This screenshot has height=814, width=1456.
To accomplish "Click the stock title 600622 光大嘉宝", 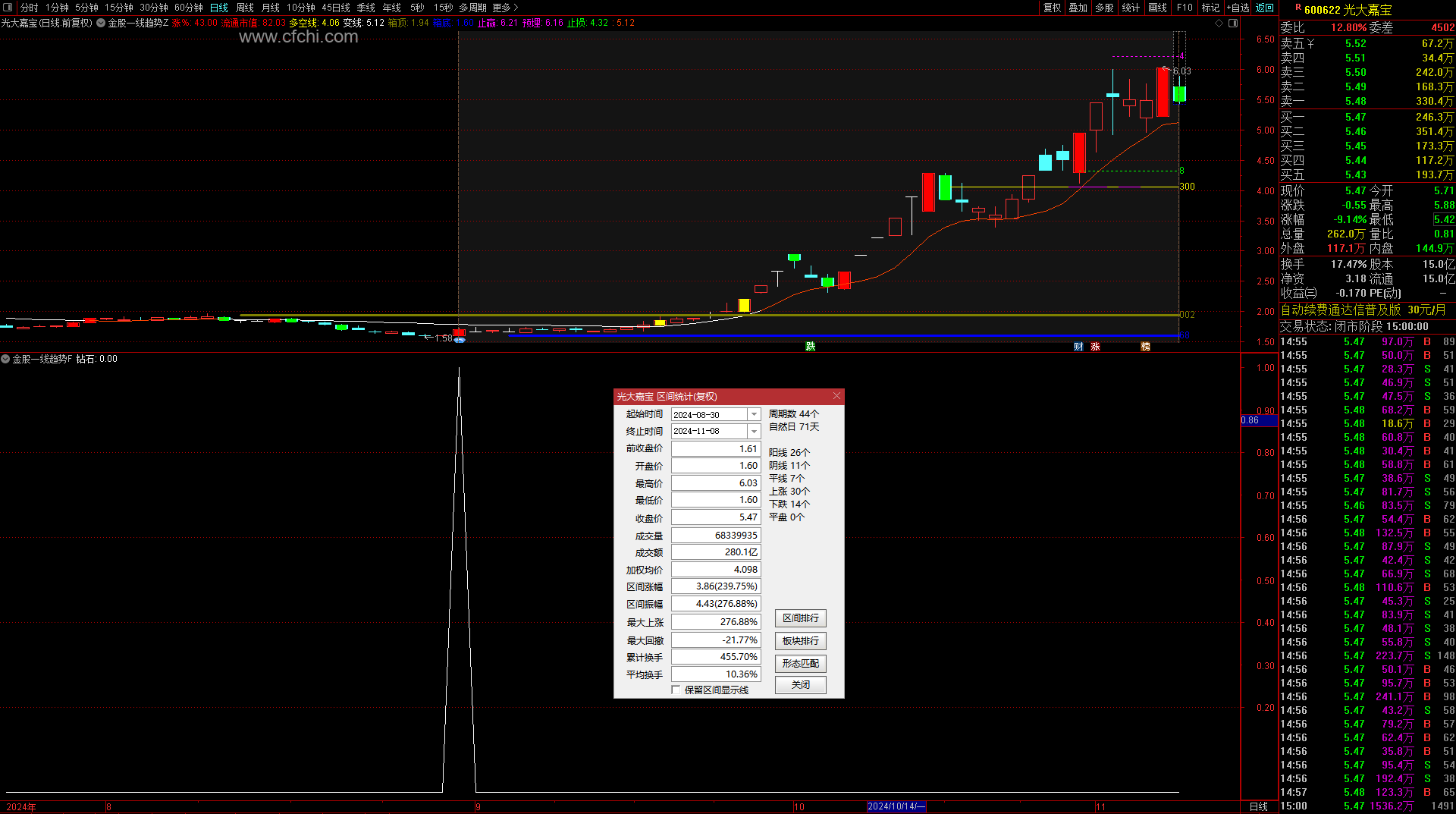I will 1348,10.
